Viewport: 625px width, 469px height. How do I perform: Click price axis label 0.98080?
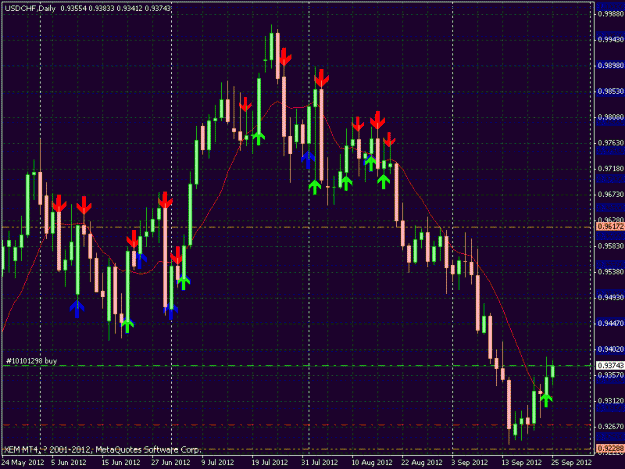pos(611,117)
